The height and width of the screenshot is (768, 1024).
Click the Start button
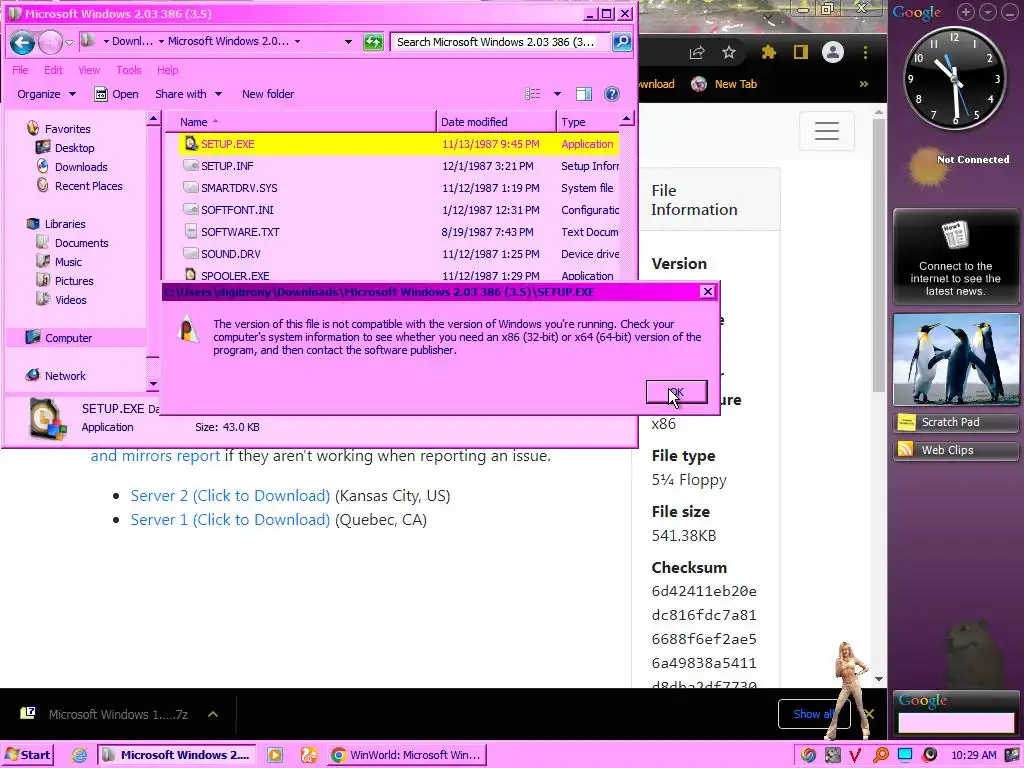click(x=28, y=755)
